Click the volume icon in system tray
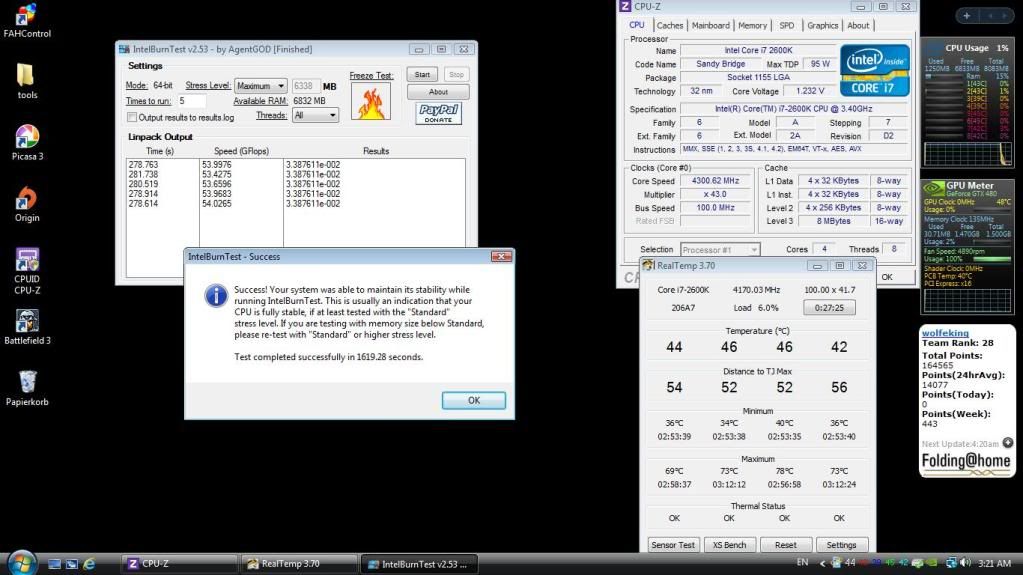 pyautogui.click(x=966, y=563)
